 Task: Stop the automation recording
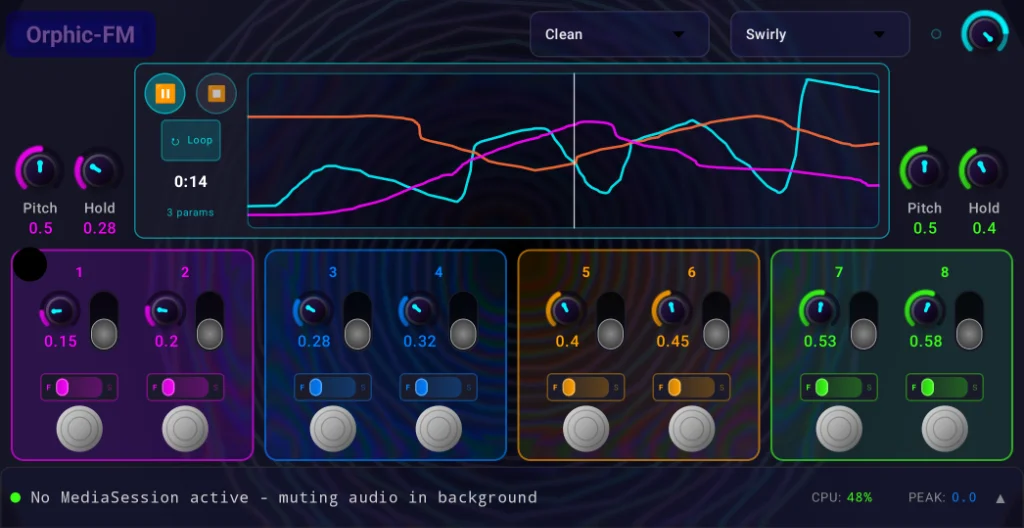[x=215, y=94]
